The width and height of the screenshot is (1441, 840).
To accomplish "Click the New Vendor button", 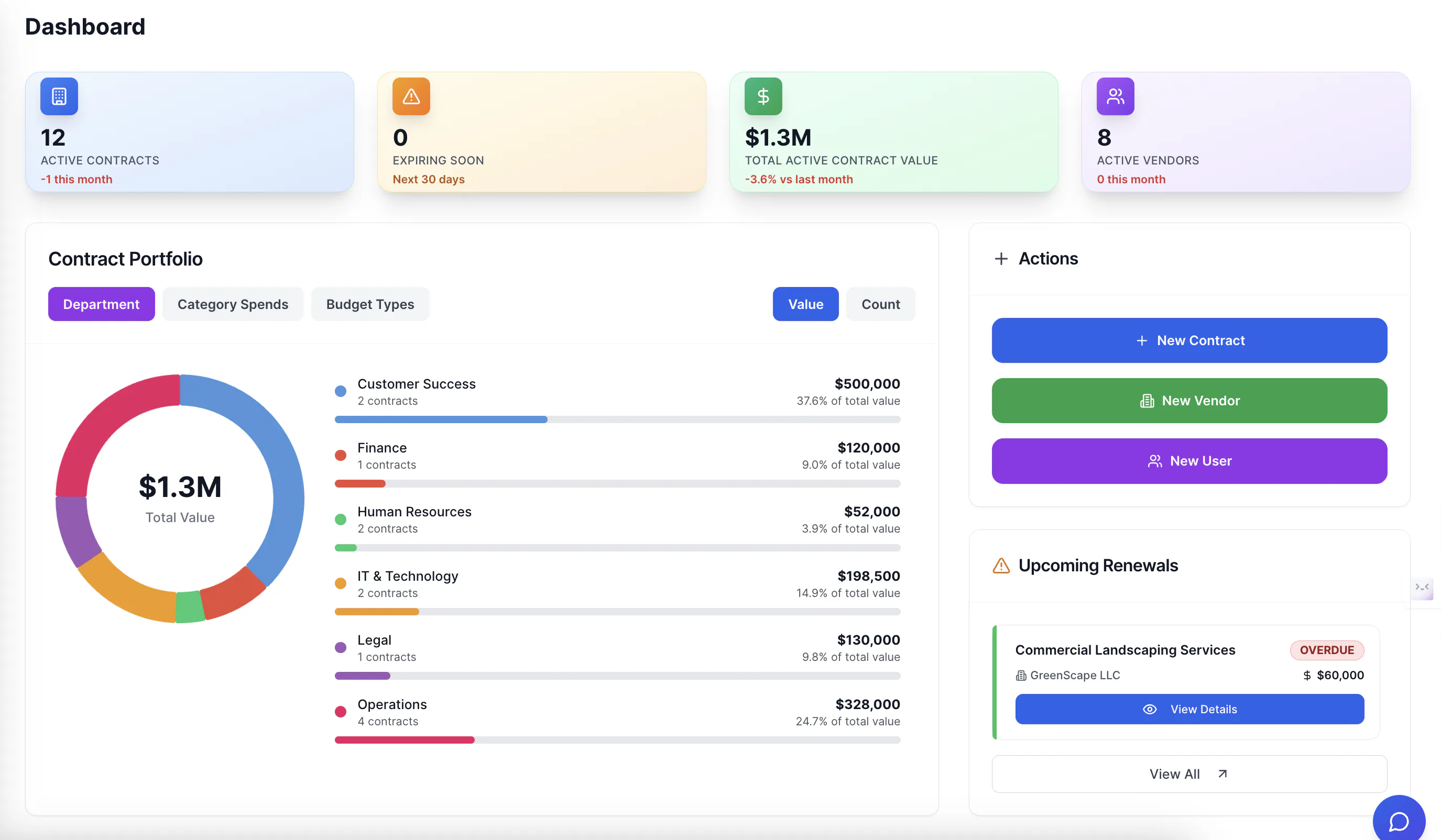I will click(1189, 401).
